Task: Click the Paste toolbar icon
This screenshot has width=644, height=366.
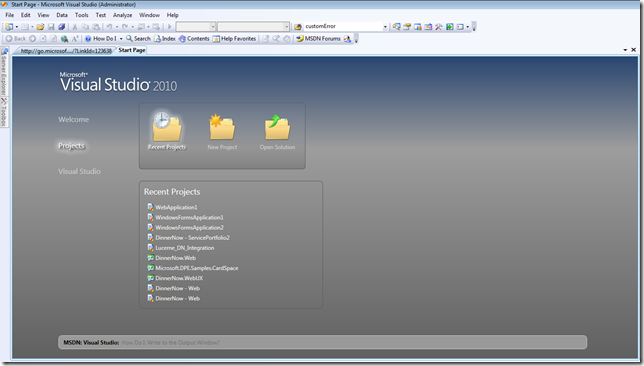Action: (96, 27)
